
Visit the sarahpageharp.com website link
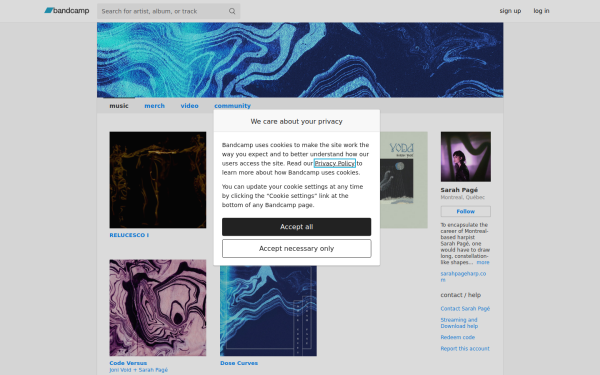[x=463, y=277]
